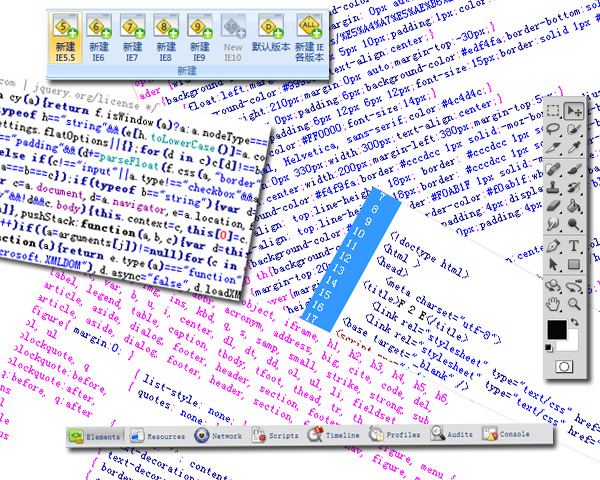Open the Scripts tab
Screen dimensions: 600x480
(275, 436)
